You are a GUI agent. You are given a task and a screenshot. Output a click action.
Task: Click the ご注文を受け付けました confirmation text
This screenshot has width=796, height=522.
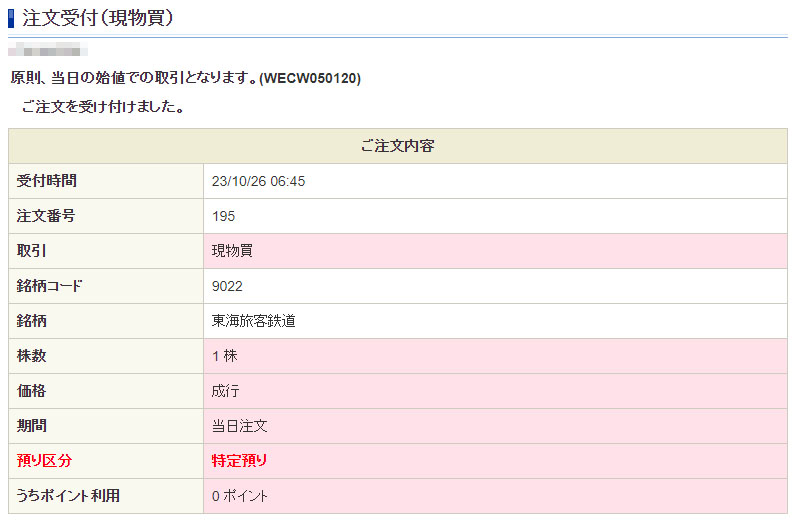101,107
